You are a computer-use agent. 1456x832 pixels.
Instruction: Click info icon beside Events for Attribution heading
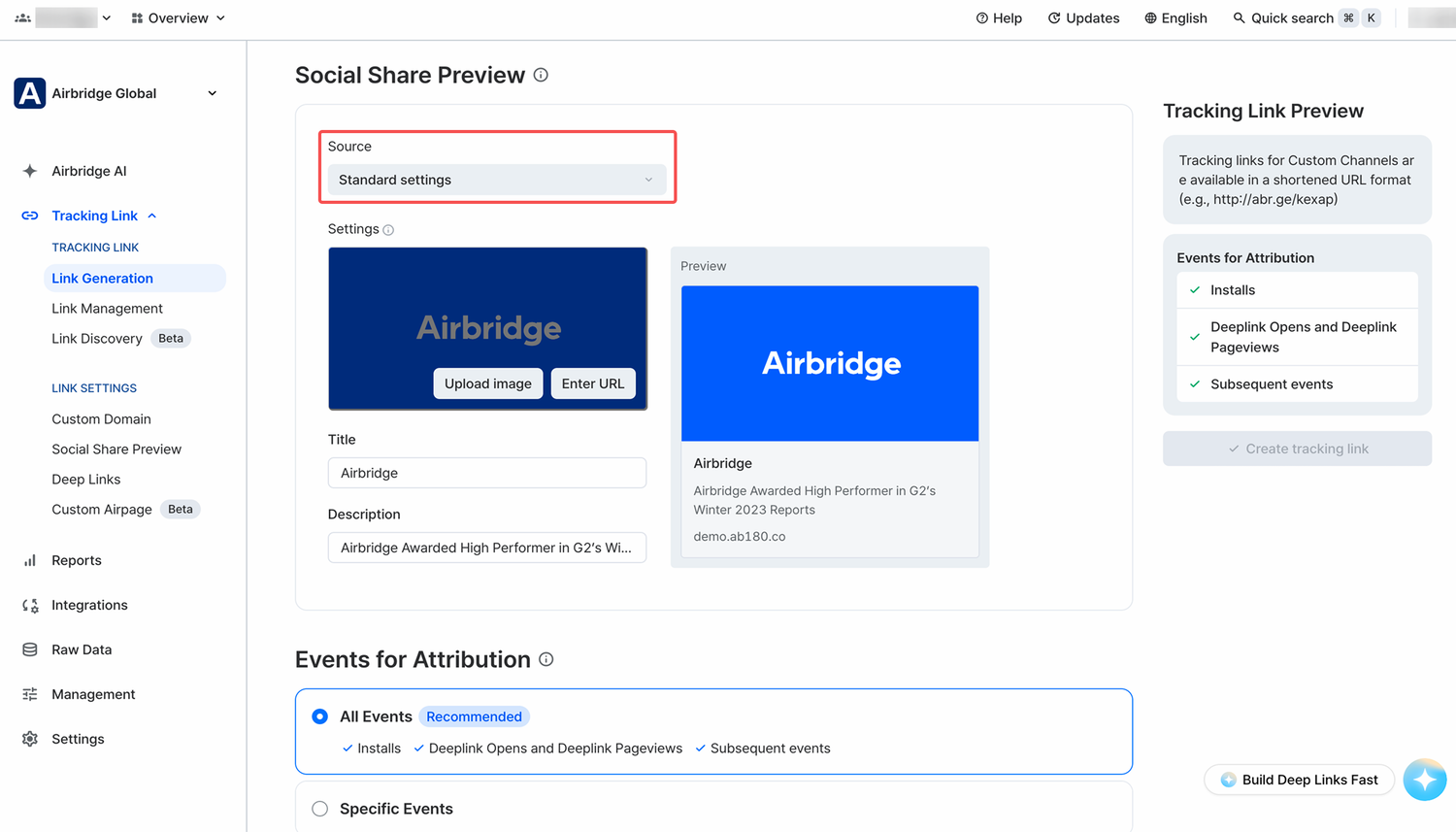coord(546,659)
